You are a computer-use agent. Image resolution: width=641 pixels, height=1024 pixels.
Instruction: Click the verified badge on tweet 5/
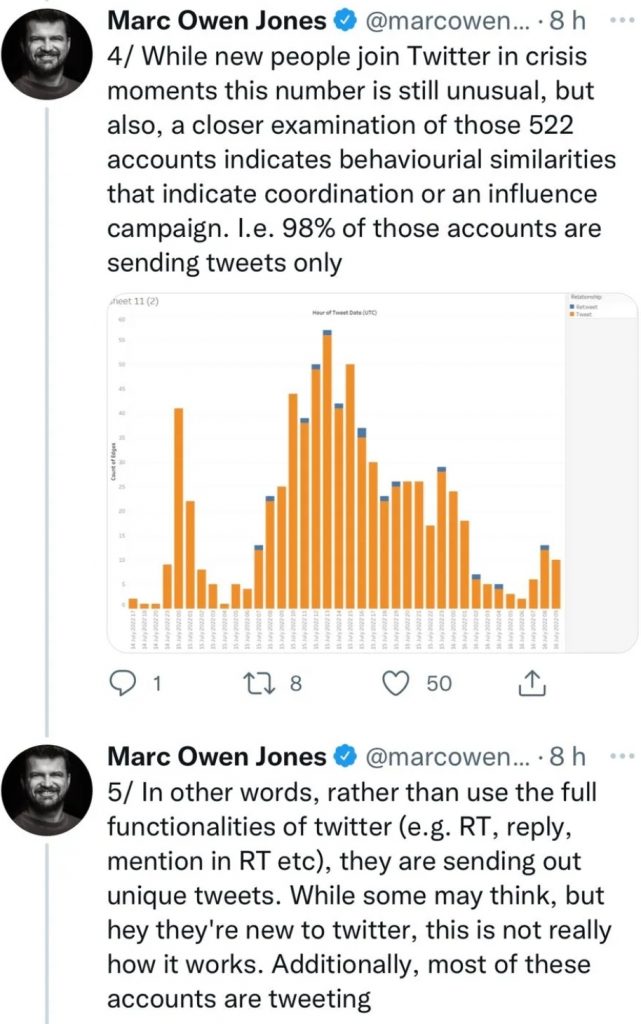[343, 756]
